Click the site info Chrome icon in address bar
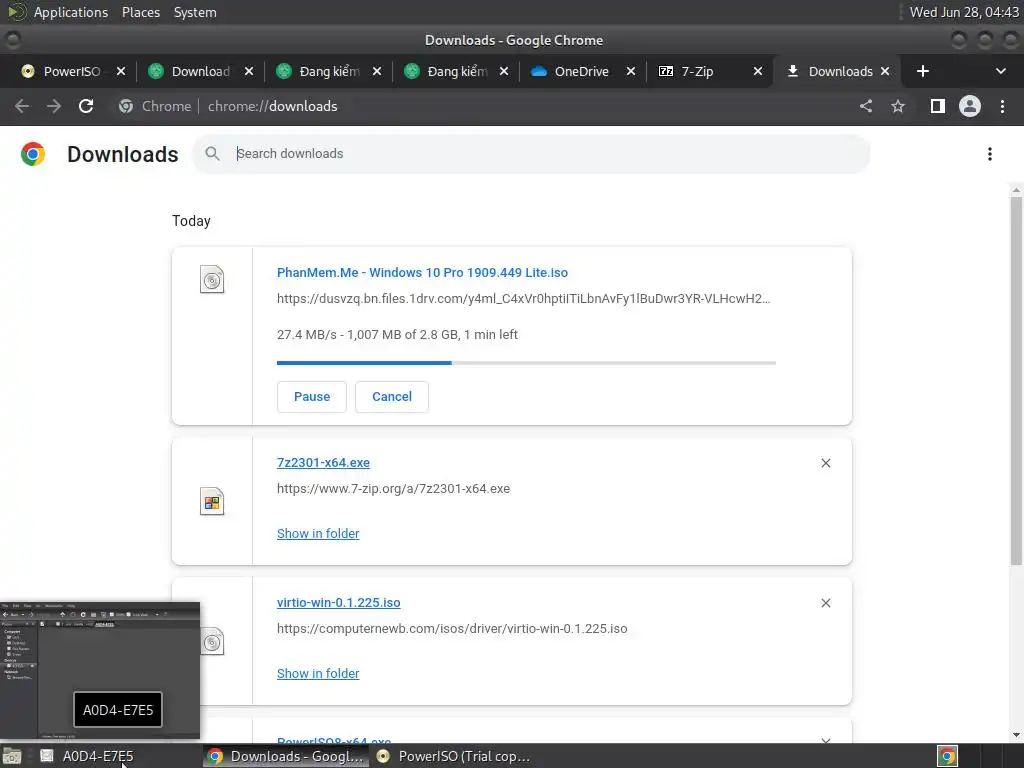The image size is (1024, 768). tap(126, 106)
